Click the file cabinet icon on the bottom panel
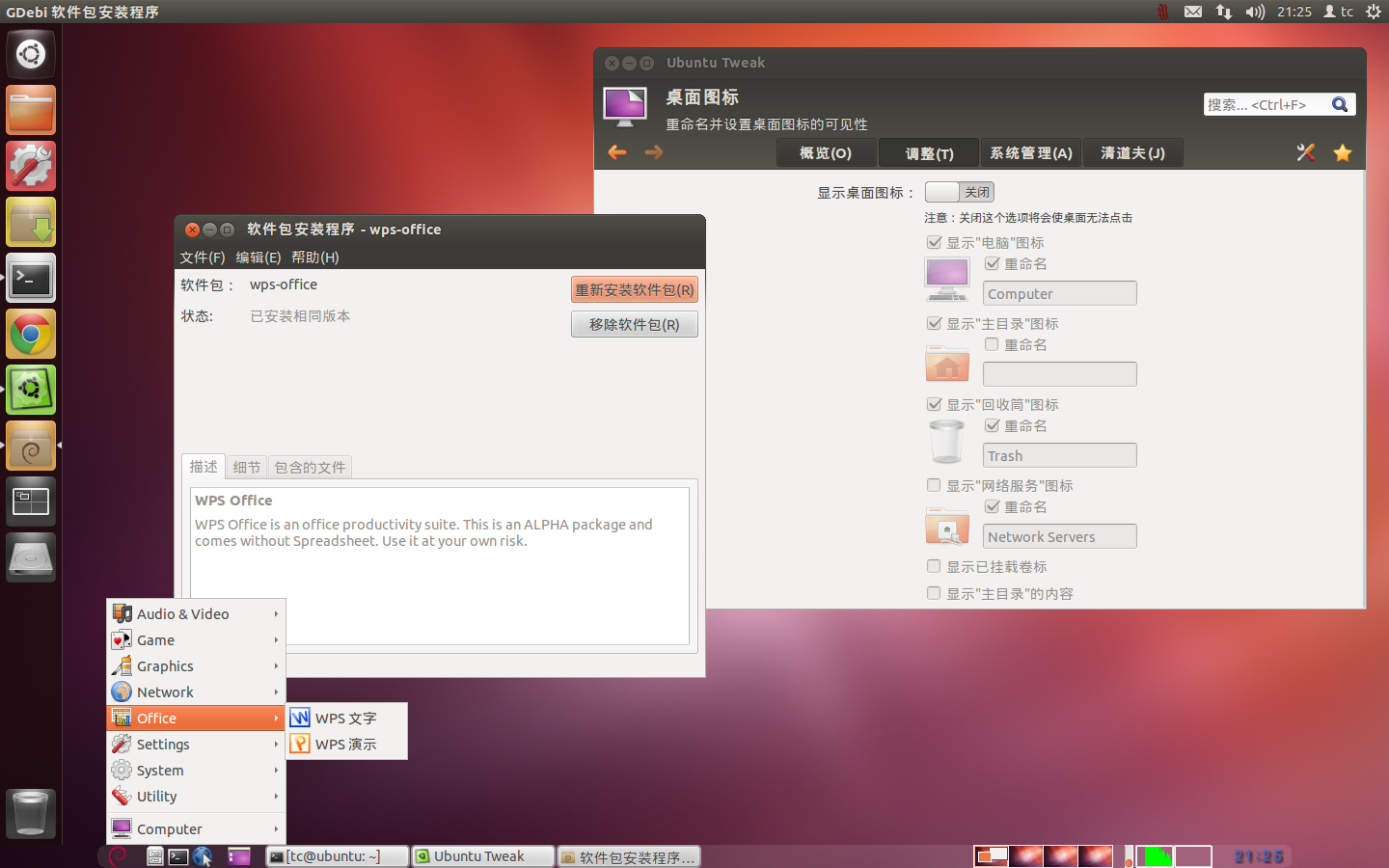This screenshot has height=868, width=1389. [154, 856]
